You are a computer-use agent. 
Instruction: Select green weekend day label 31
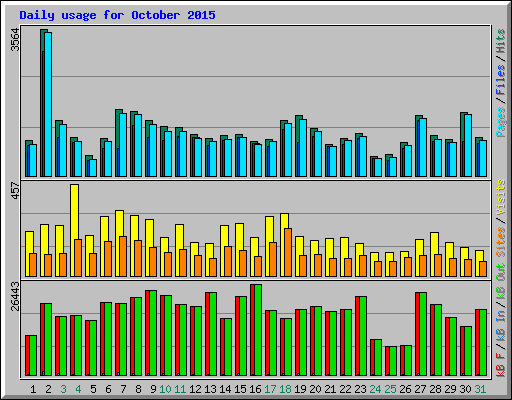click(480, 389)
